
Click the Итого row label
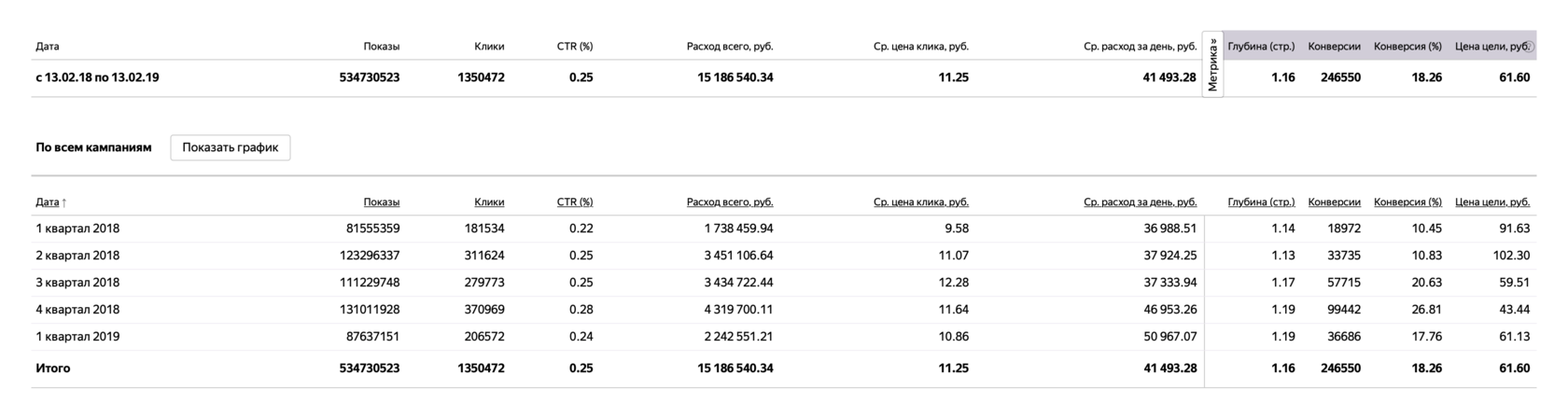[53, 369]
